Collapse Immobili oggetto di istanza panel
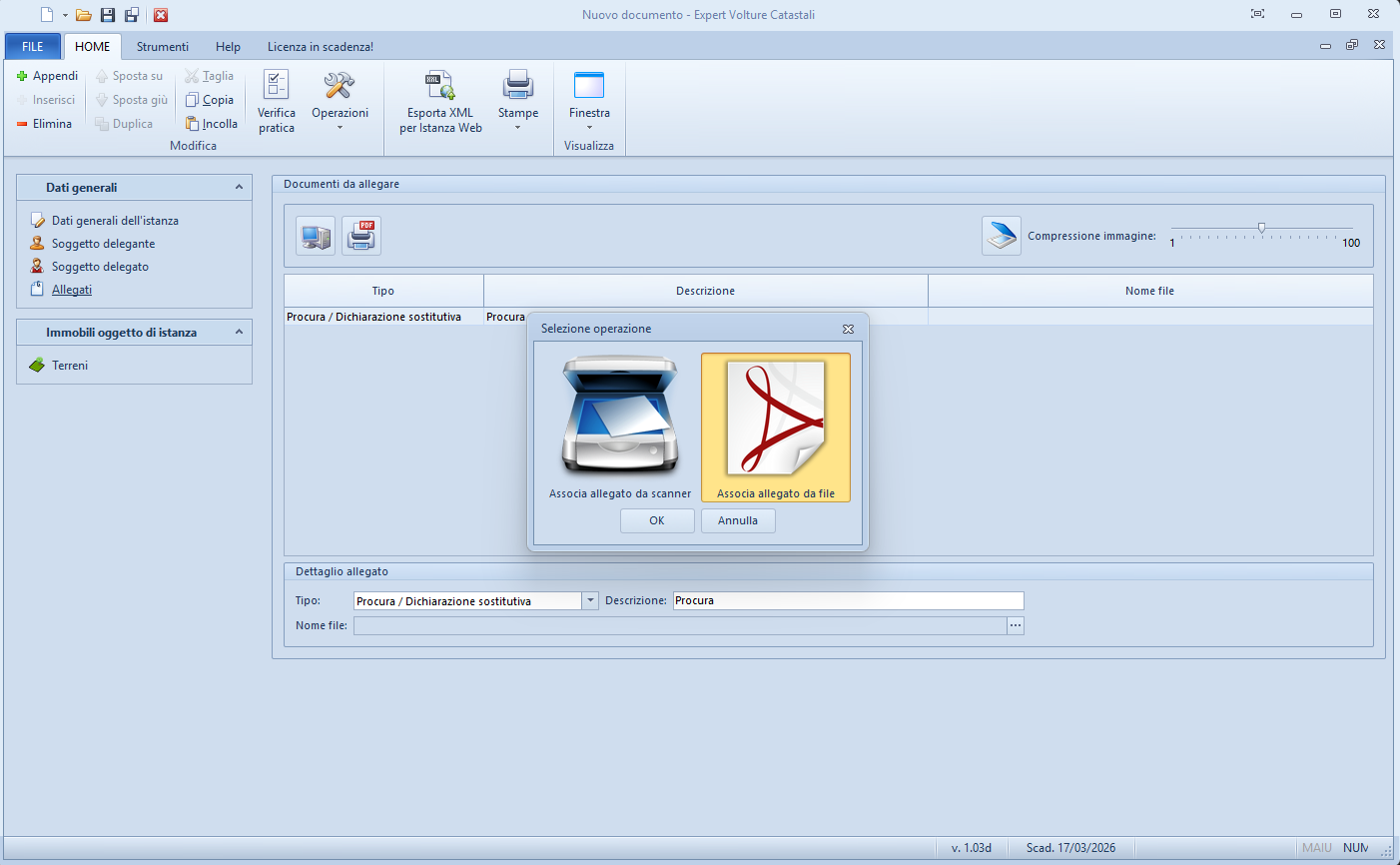This screenshot has width=1400, height=865. [239, 332]
